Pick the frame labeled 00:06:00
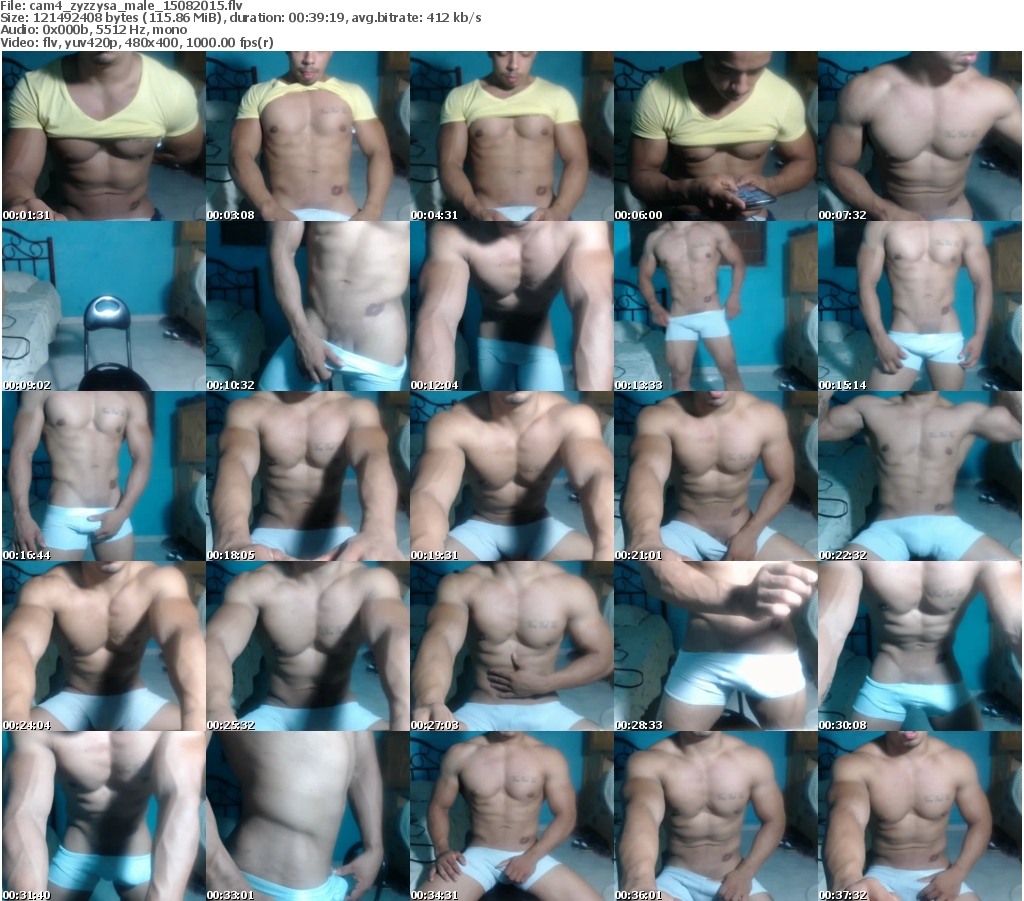The height and width of the screenshot is (901, 1024). point(716,136)
